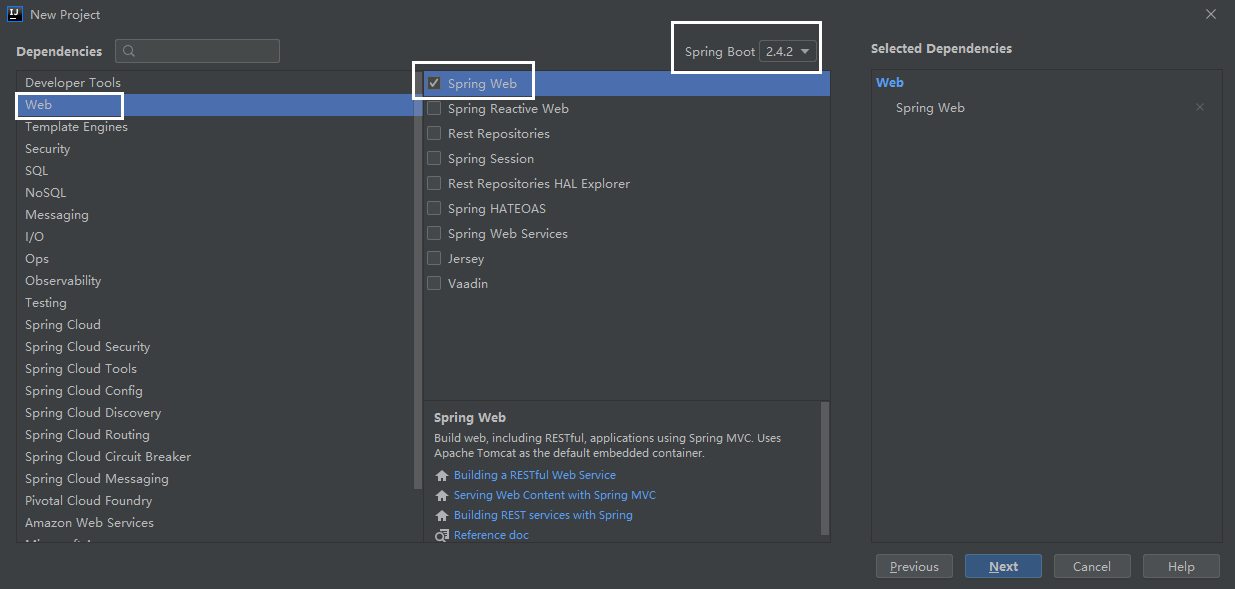Select Spring Cloud Tools category
The image size is (1235, 589).
pyautogui.click(x=215, y=369)
